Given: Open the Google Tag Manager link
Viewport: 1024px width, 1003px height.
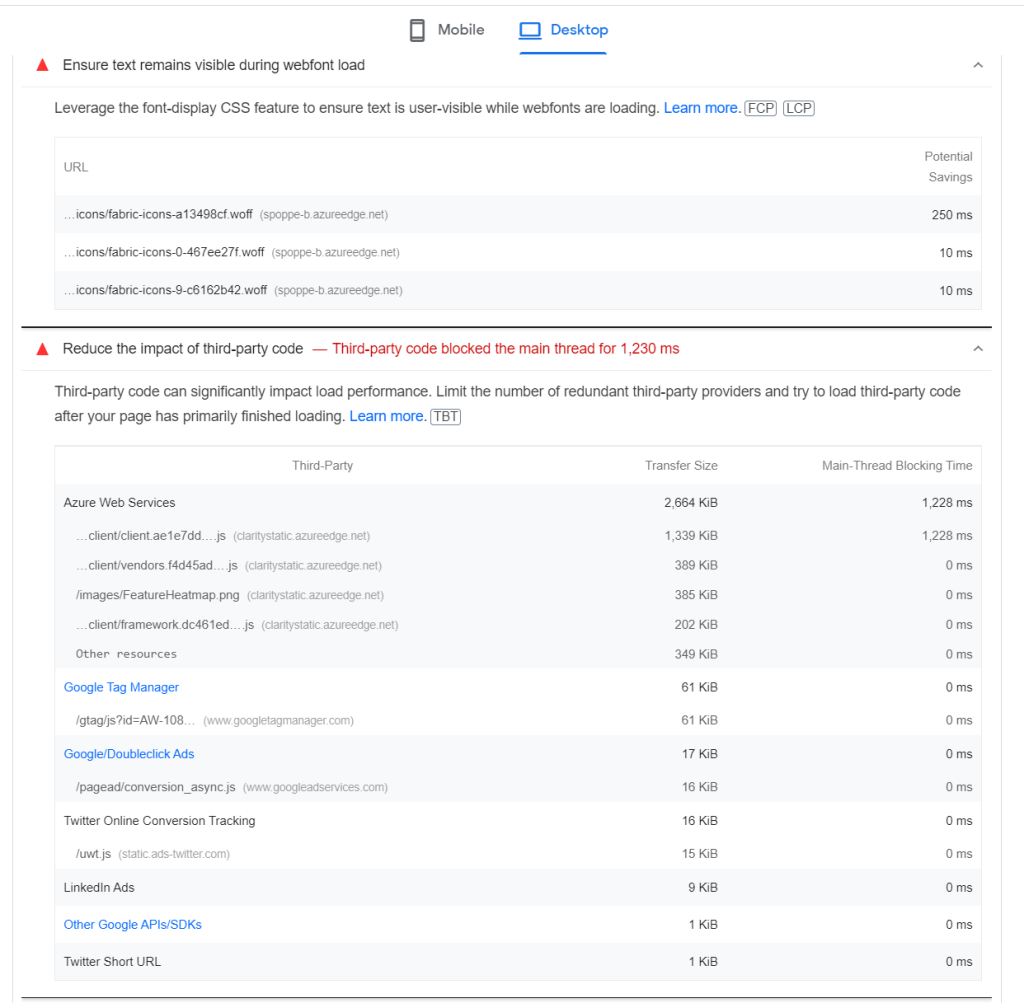Looking at the screenshot, I should (121, 687).
